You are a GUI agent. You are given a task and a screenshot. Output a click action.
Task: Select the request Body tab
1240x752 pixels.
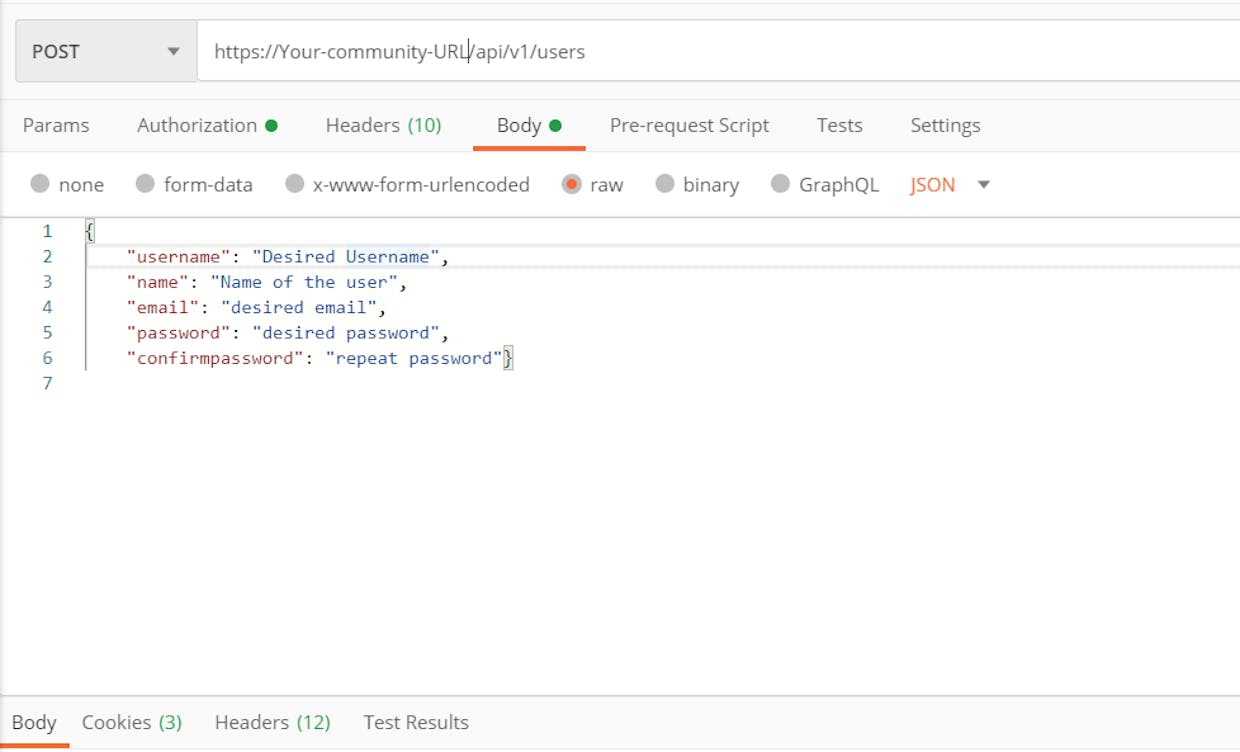[529, 125]
